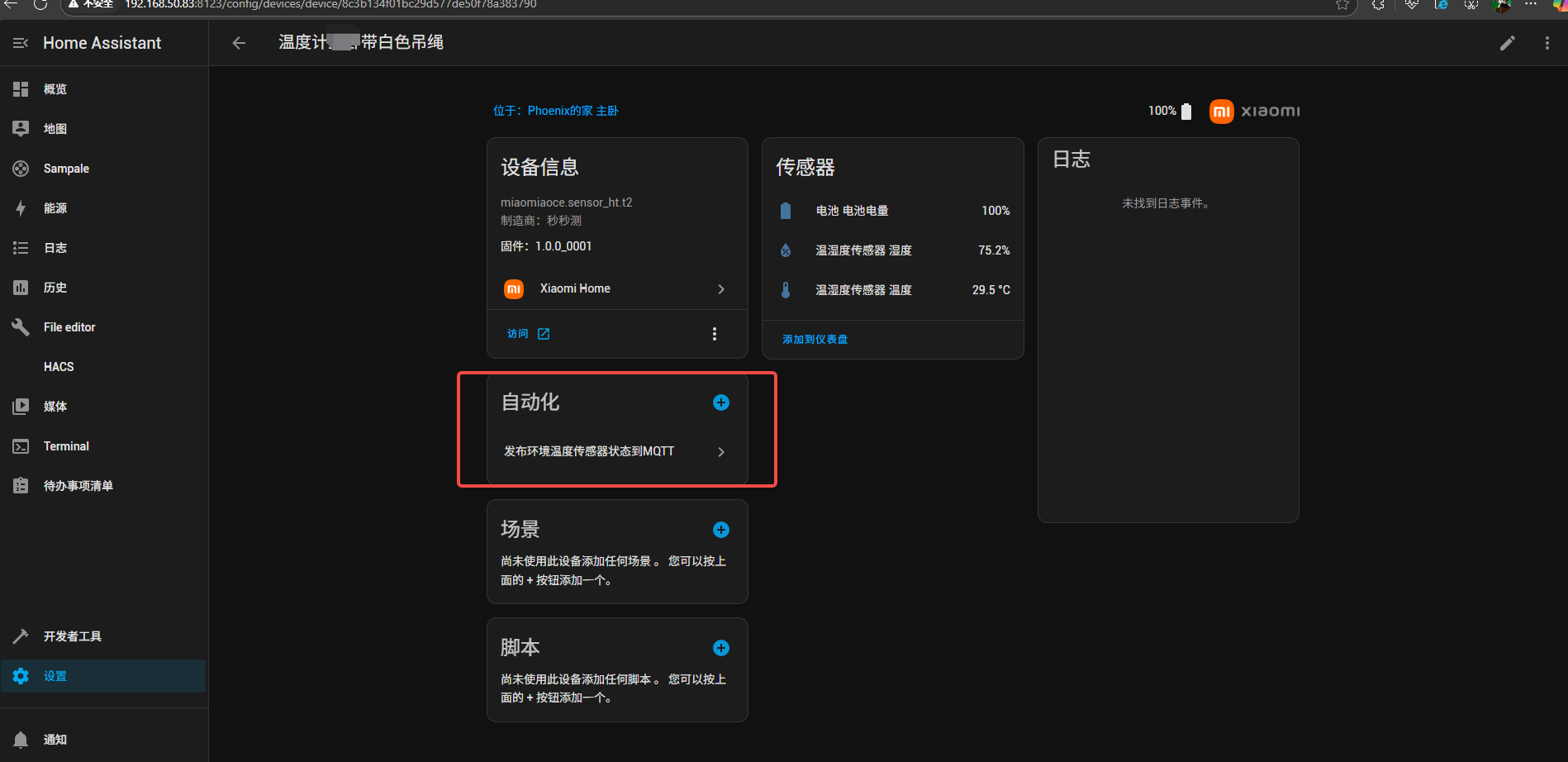Click the 访问 visit device link
This screenshot has height=762, width=1568.
tap(528, 334)
